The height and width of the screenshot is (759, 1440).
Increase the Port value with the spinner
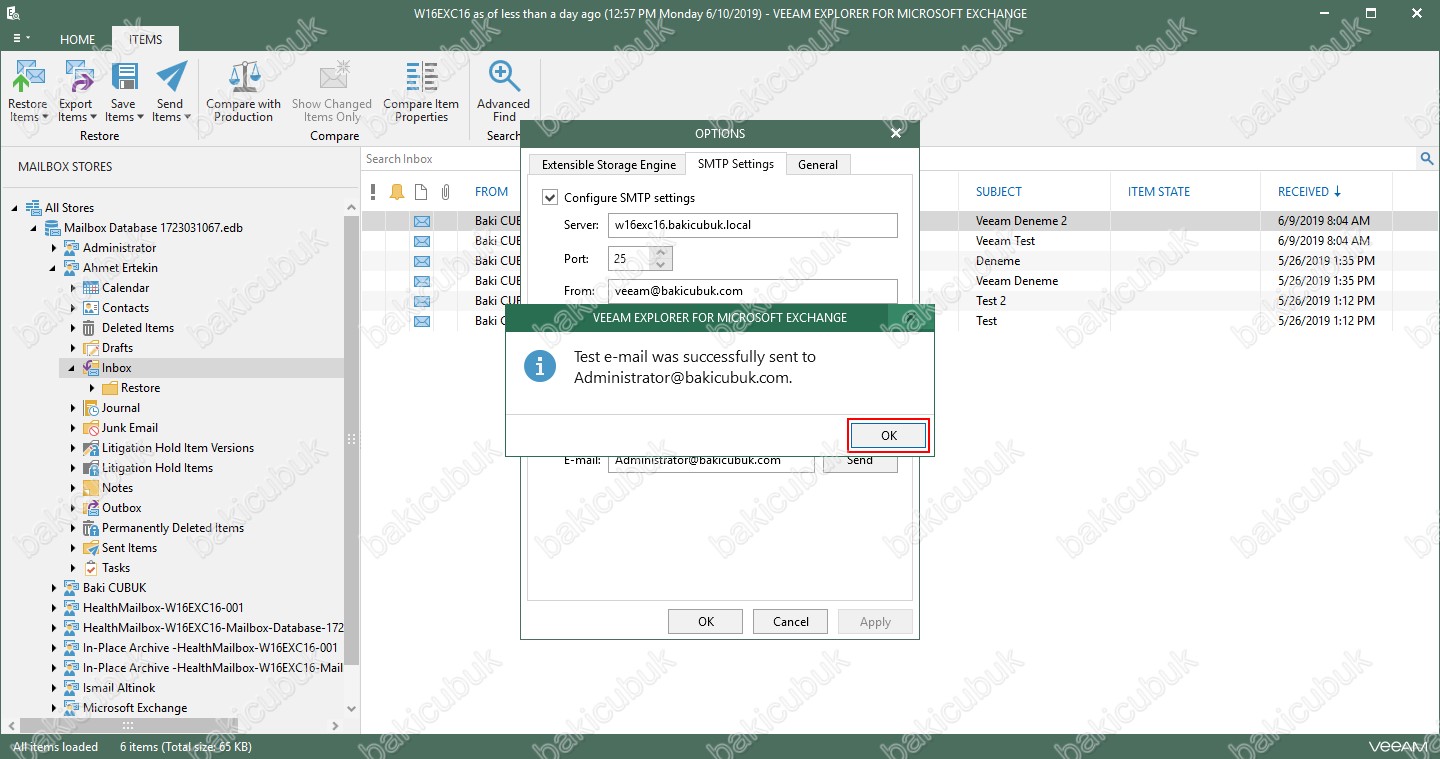click(660, 253)
